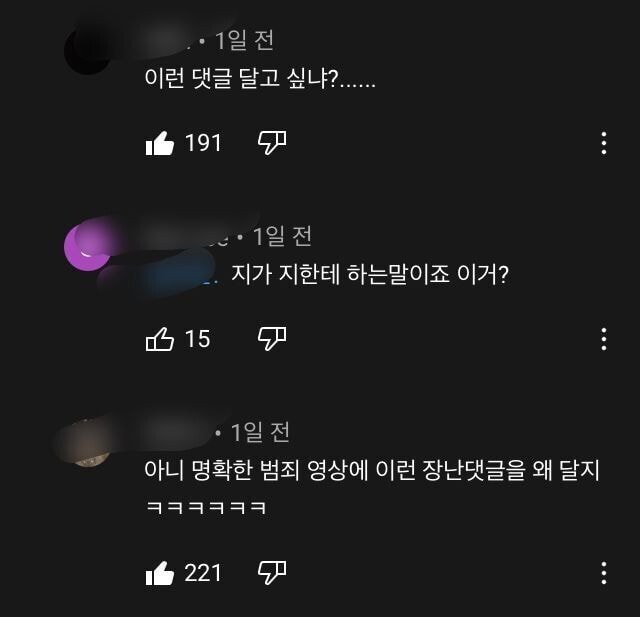Screen dimensions: 640x617
Task: Click the 221 like count number
Action: 203,573
